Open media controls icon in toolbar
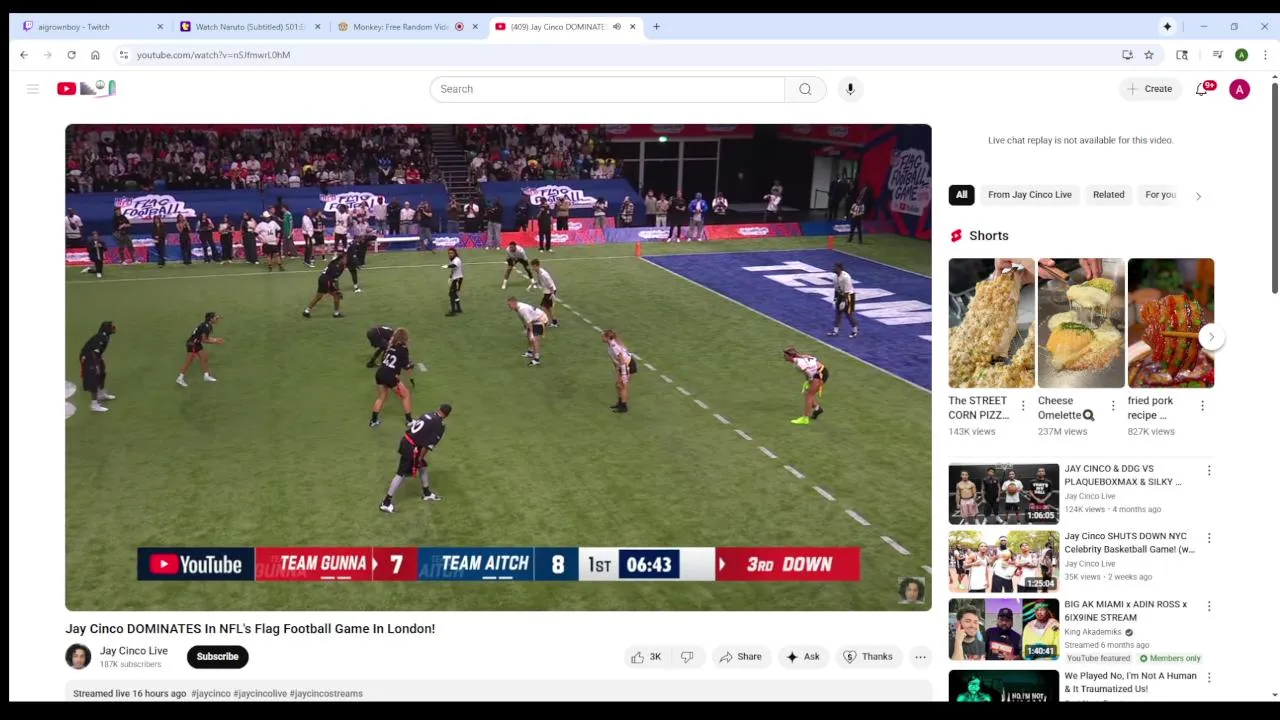 [x=1217, y=55]
